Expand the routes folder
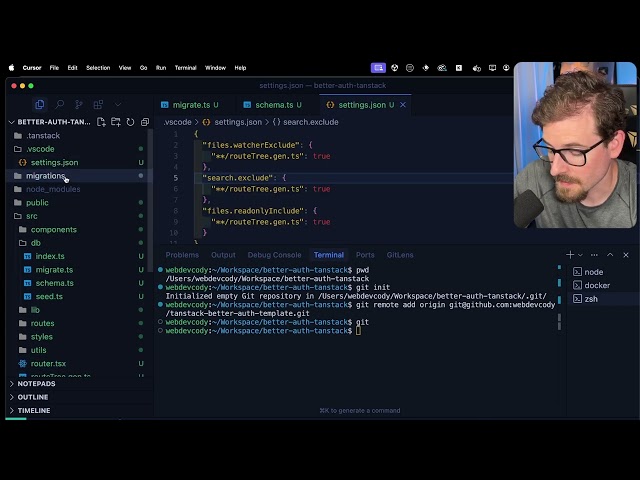The width and height of the screenshot is (640, 480). point(79,323)
